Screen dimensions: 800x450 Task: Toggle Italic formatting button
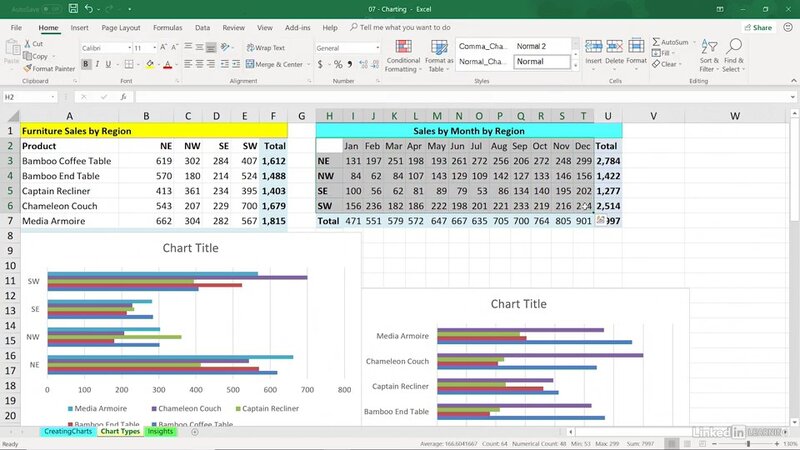pyautogui.click(x=99, y=64)
